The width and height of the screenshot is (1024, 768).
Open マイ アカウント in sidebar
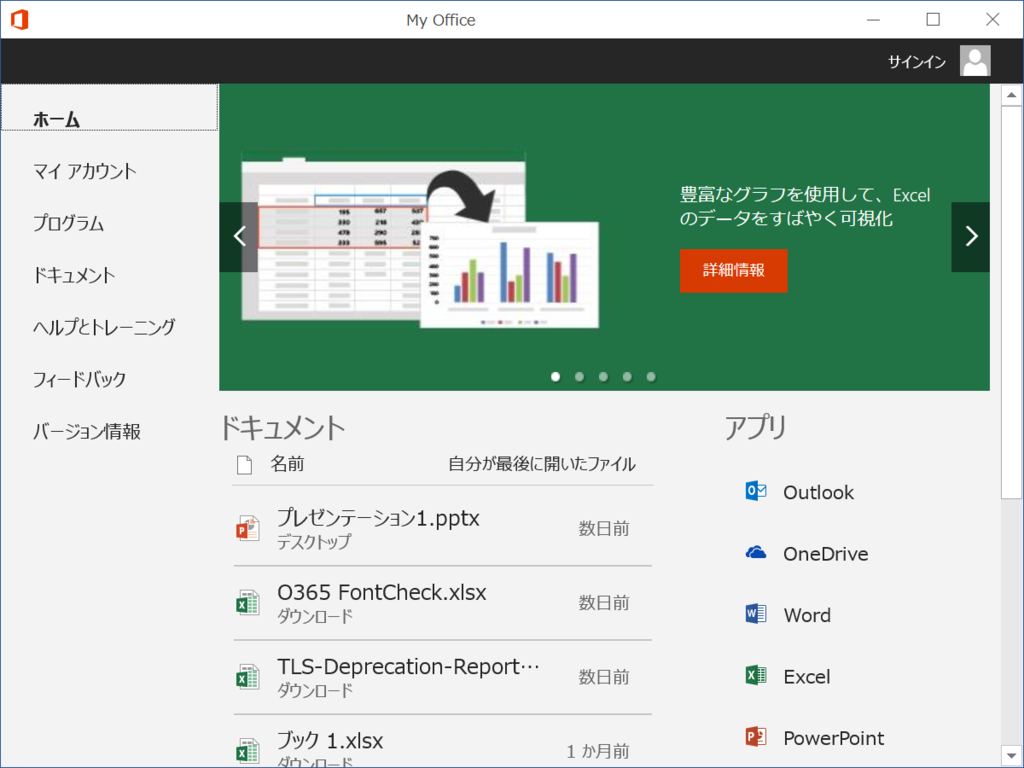point(85,171)
